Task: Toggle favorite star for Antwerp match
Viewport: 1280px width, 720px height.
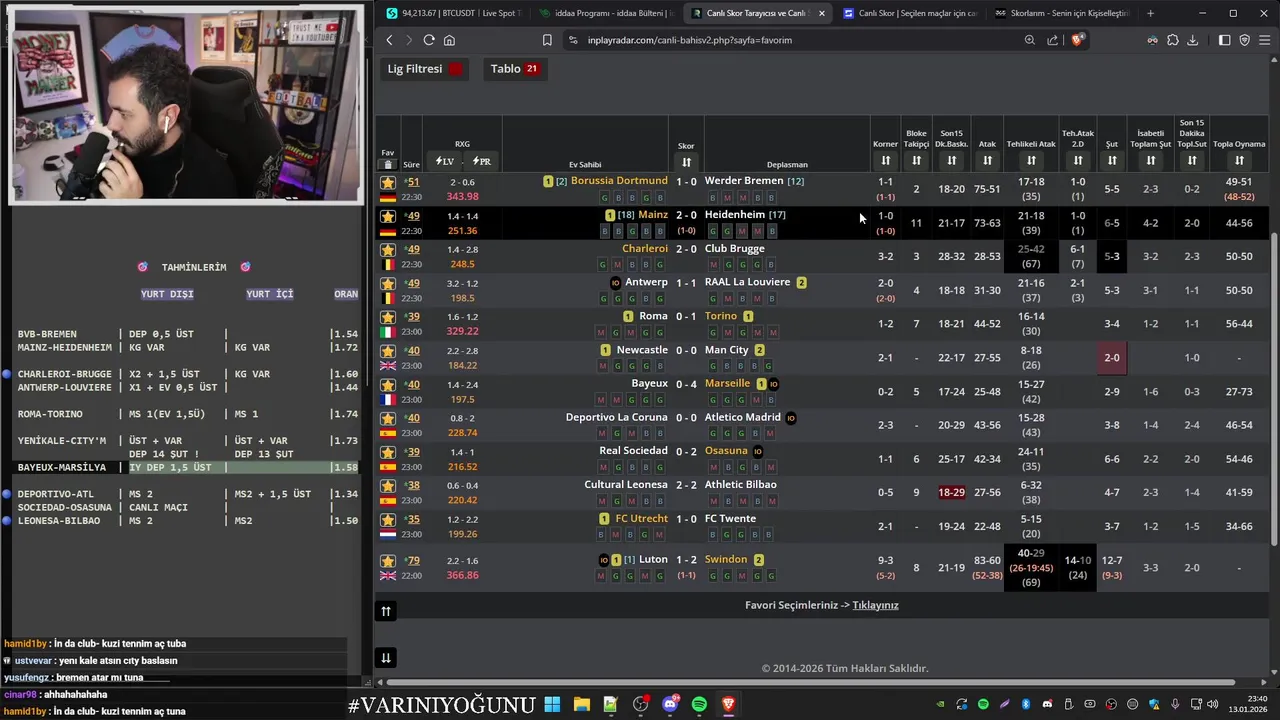Action: click(388, 283)
